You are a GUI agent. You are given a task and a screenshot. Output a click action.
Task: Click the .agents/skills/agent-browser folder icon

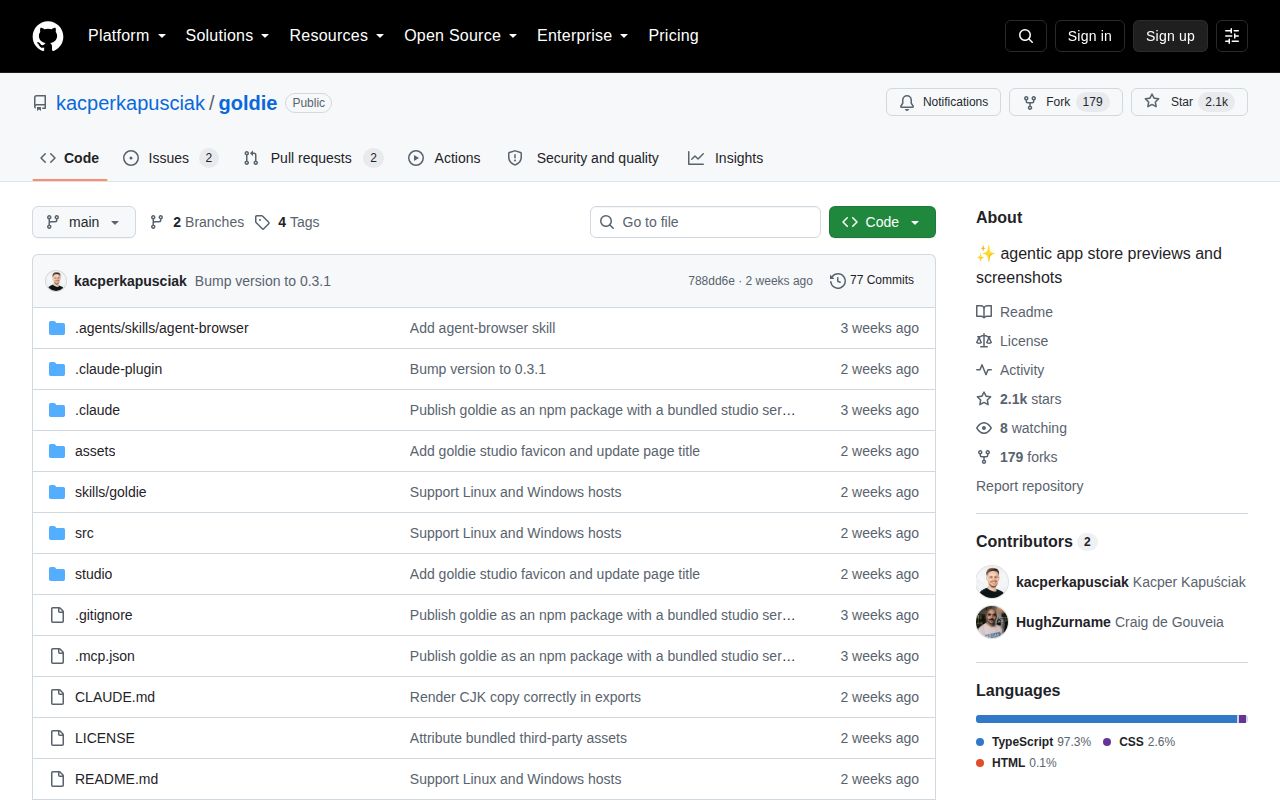pyautogui.click(x=57, y=328)
